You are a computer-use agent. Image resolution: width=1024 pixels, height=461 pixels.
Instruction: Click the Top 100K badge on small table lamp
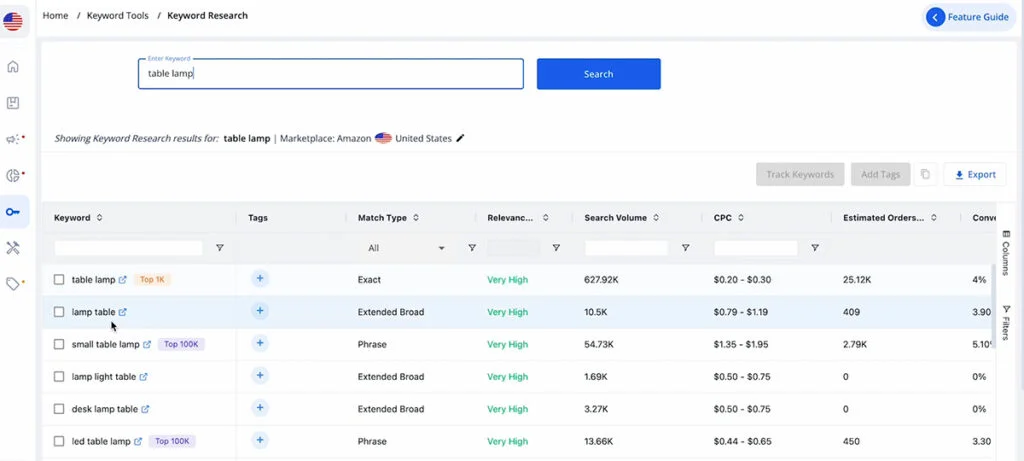point(182,344)
